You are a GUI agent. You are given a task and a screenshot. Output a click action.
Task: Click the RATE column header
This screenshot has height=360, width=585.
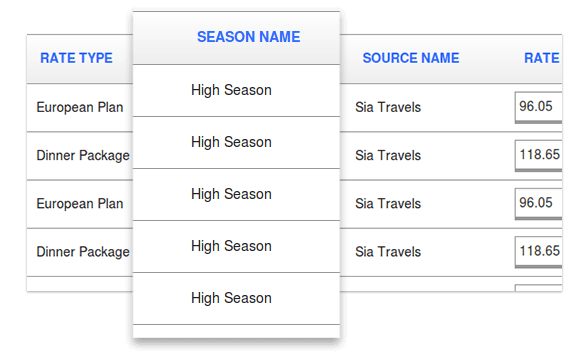(x=541, y=58)
